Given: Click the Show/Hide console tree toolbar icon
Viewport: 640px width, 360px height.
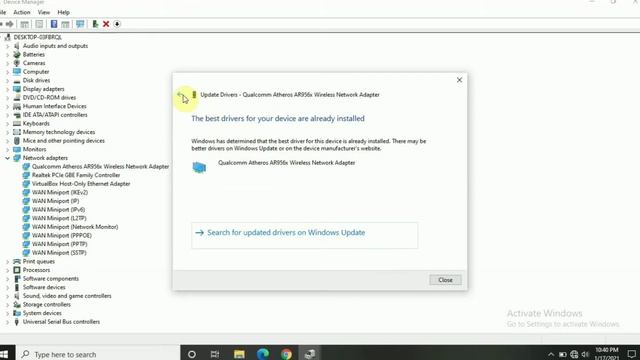Looking at the screenshot, I should coord(24,24).
